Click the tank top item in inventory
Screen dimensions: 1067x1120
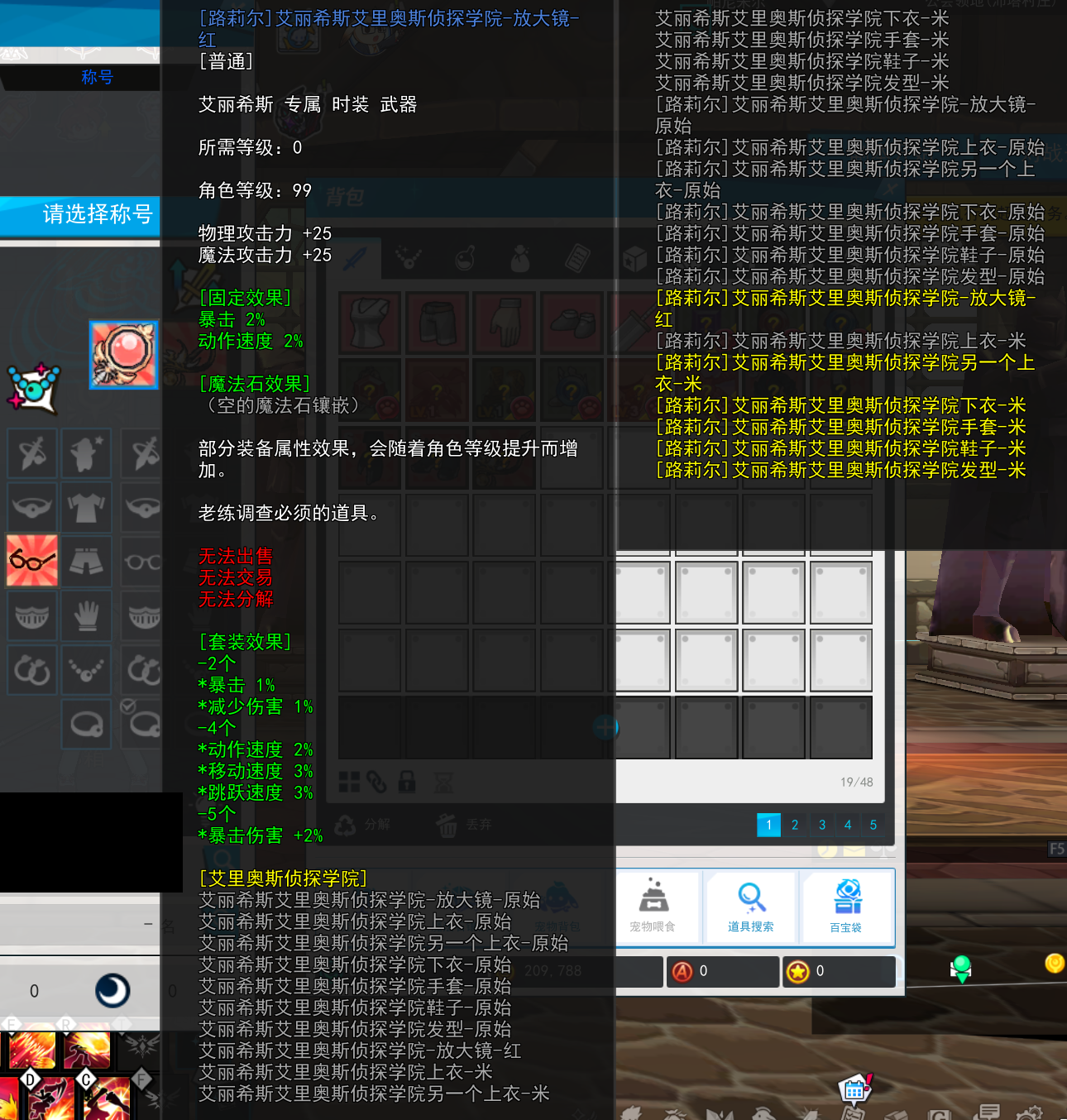click(x=370, y=322)
